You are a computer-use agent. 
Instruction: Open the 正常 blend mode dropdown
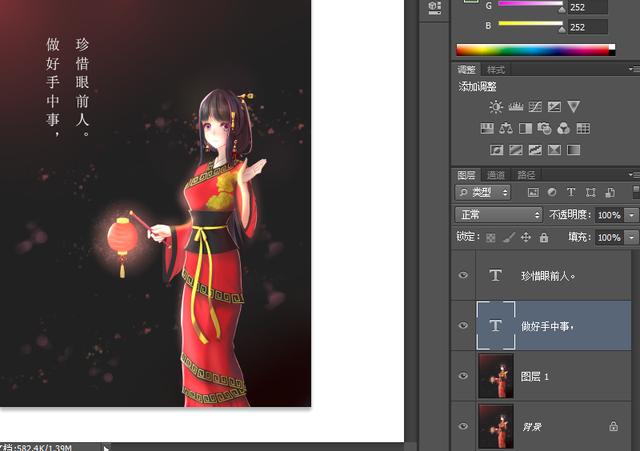point(497,215)
